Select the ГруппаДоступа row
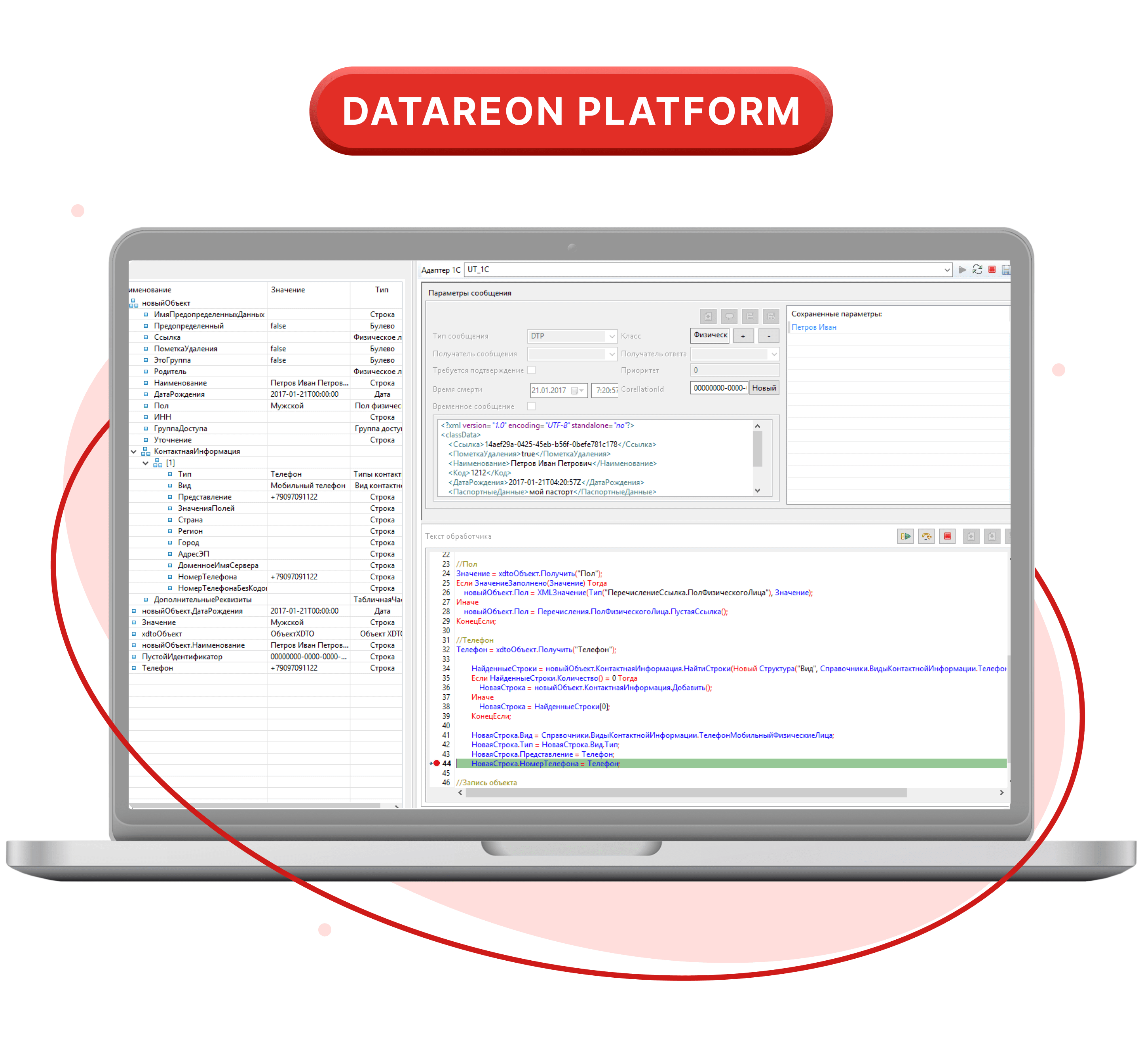This screenshot has height=1064, width=1142. point(265,429)
